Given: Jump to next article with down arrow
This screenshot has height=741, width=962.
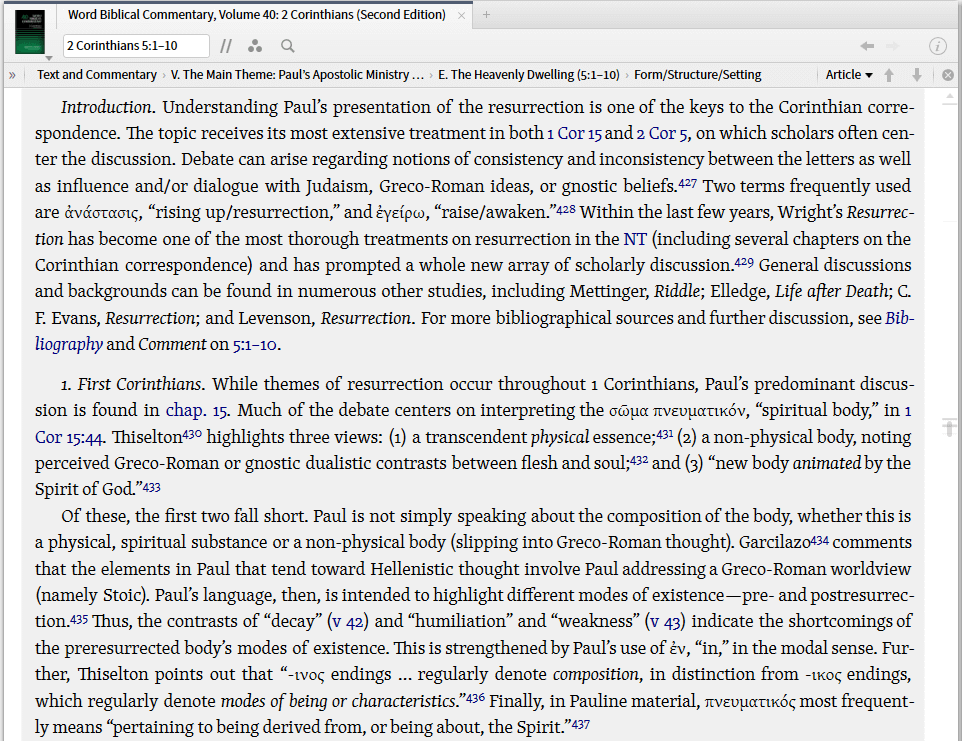Looking at the screenshot, I should click(917, 75).
